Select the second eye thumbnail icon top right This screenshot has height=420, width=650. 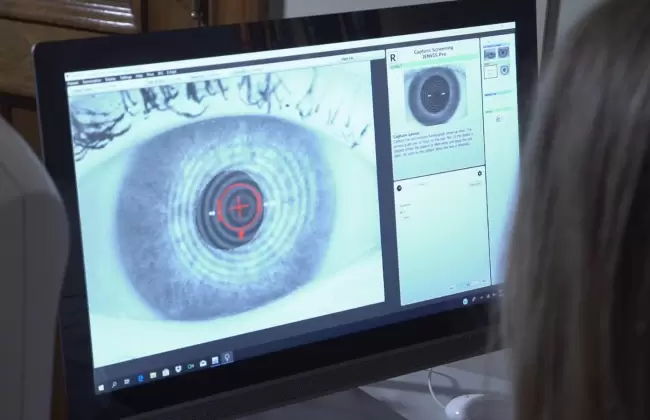(503, 51)
